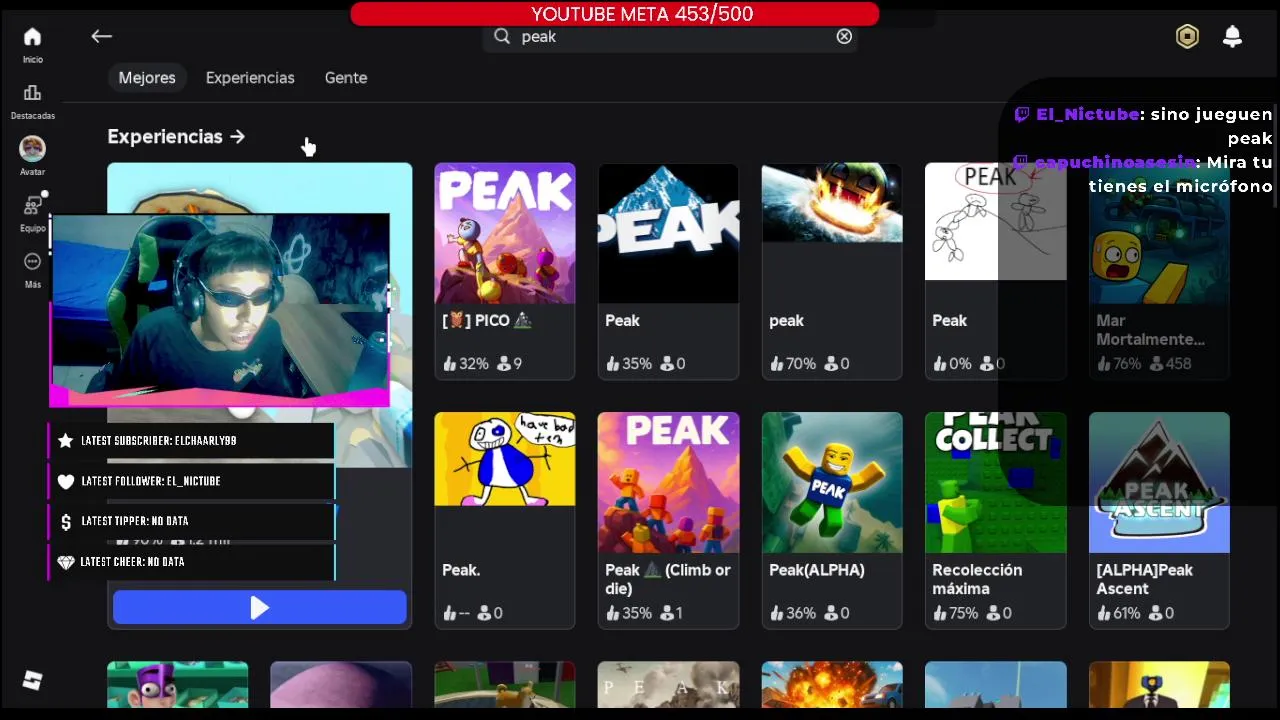Open Equipo in the sidebar

coord(32,205)
